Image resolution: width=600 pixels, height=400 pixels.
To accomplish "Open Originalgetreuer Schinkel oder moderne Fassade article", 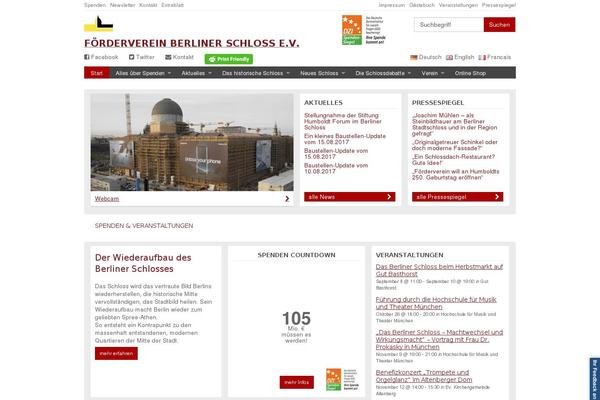I will click(455, 145).
